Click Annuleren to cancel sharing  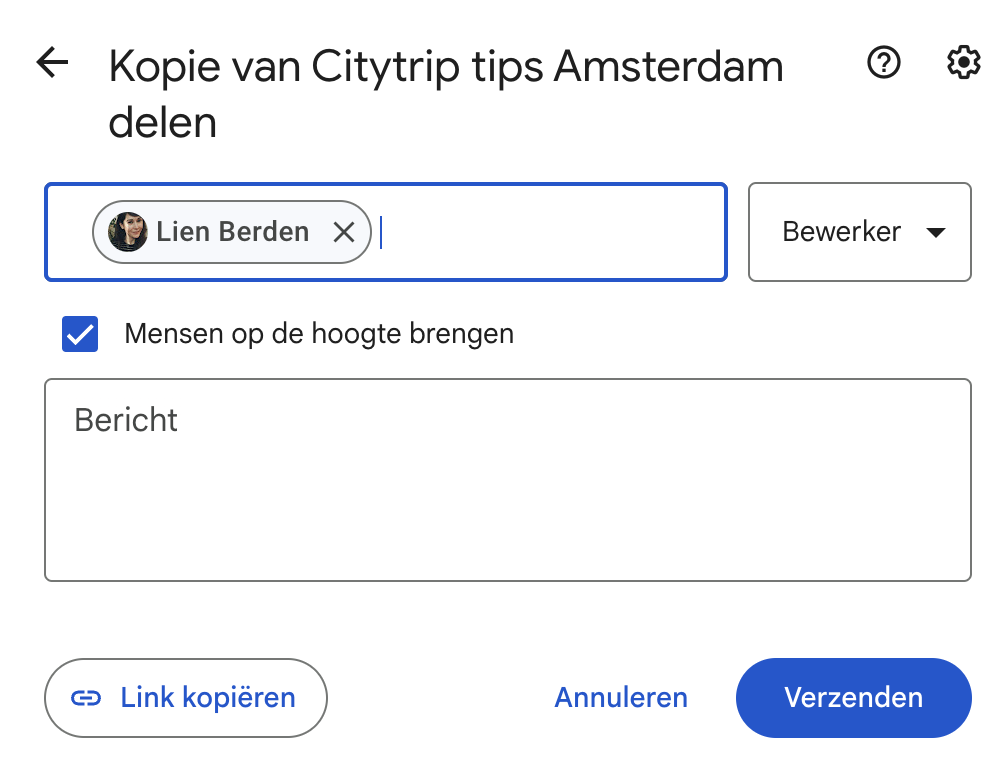tap(621, 698)
